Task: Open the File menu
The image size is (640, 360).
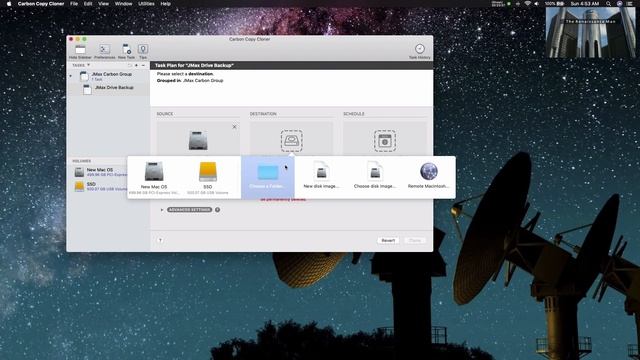Action: pyautogui.click(x=74, y=4)
